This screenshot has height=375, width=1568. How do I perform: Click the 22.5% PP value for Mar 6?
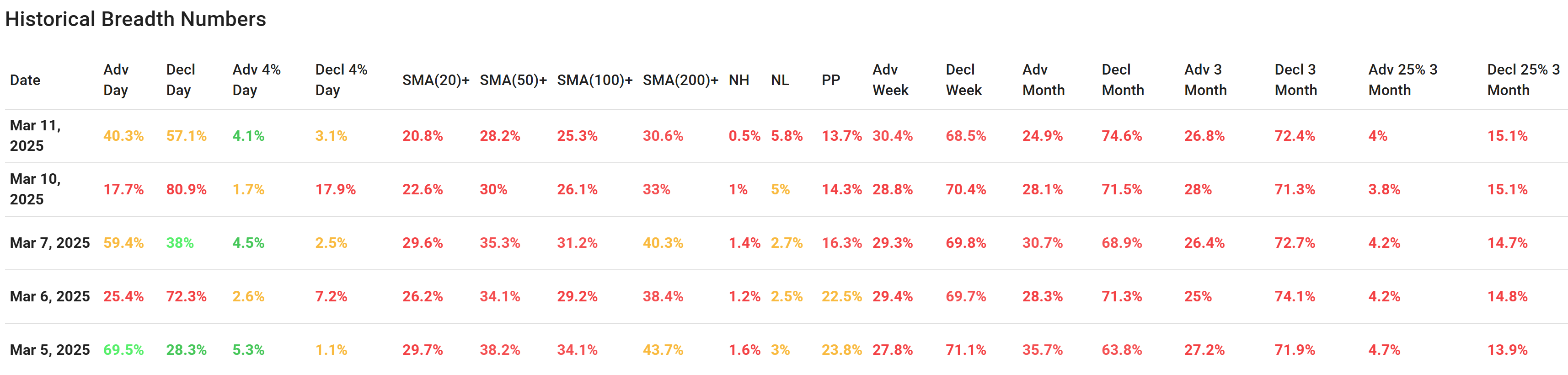[841, 296]
